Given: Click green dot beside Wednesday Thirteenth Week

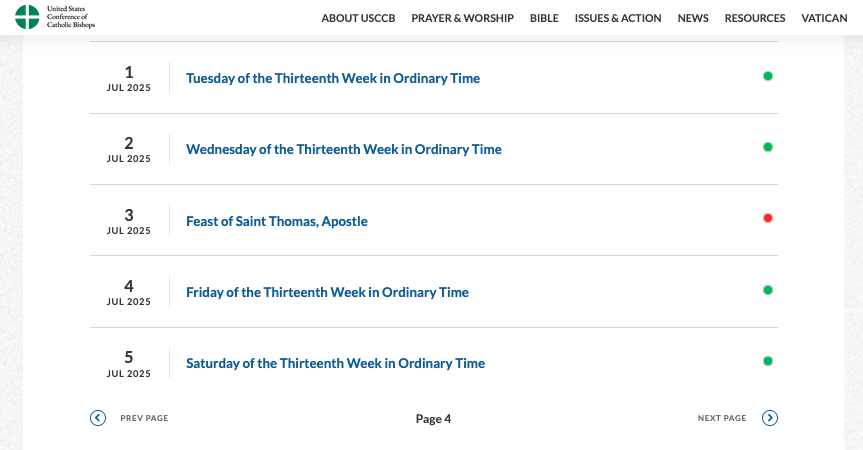Looking at the screenshot, I should [x=768, y=147].
